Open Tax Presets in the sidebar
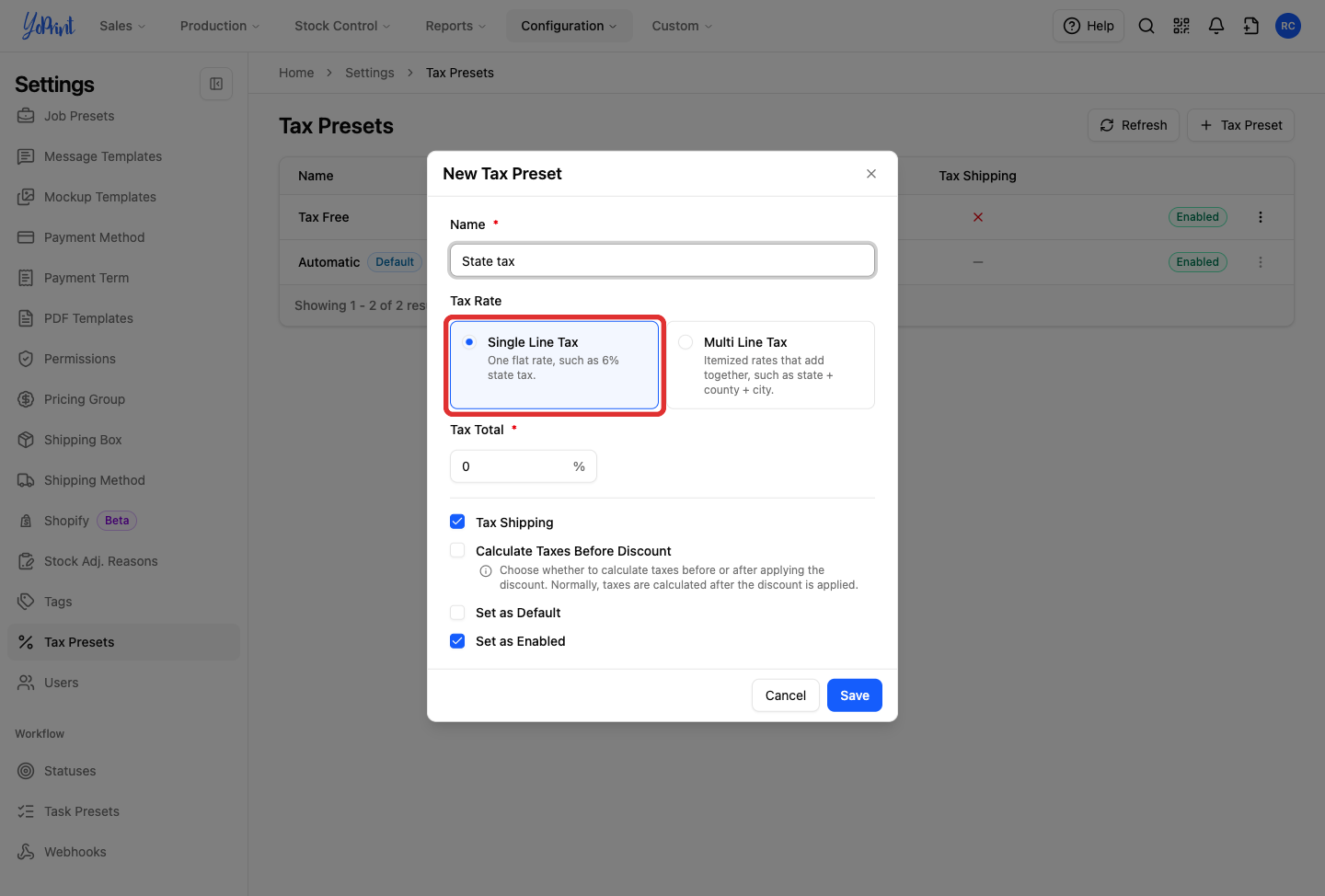Image resolution: width=1325 pixels, height=896 pixels. click(x=123, y=642)
